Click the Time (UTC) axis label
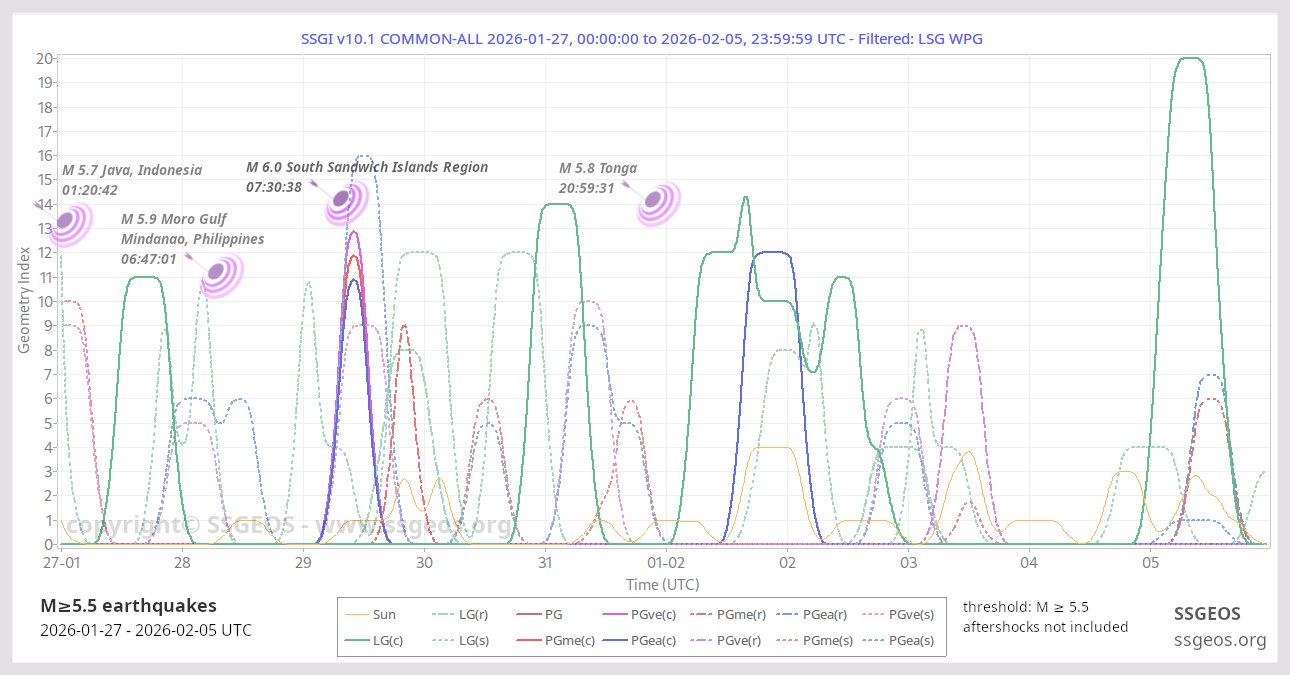 (662, 584)
